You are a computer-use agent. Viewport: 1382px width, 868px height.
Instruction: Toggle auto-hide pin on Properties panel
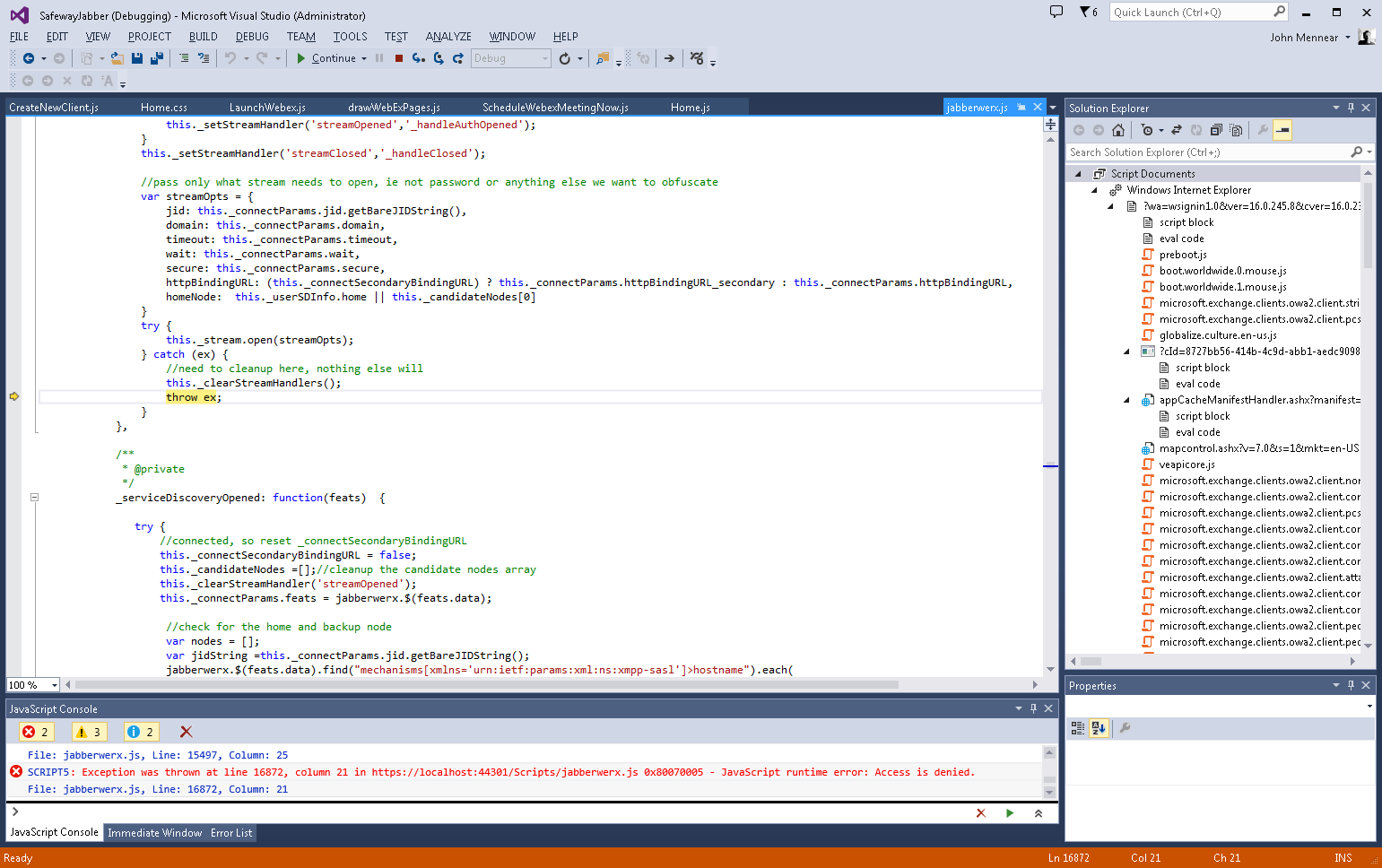pyautogui.click(x=1351, y=685)
